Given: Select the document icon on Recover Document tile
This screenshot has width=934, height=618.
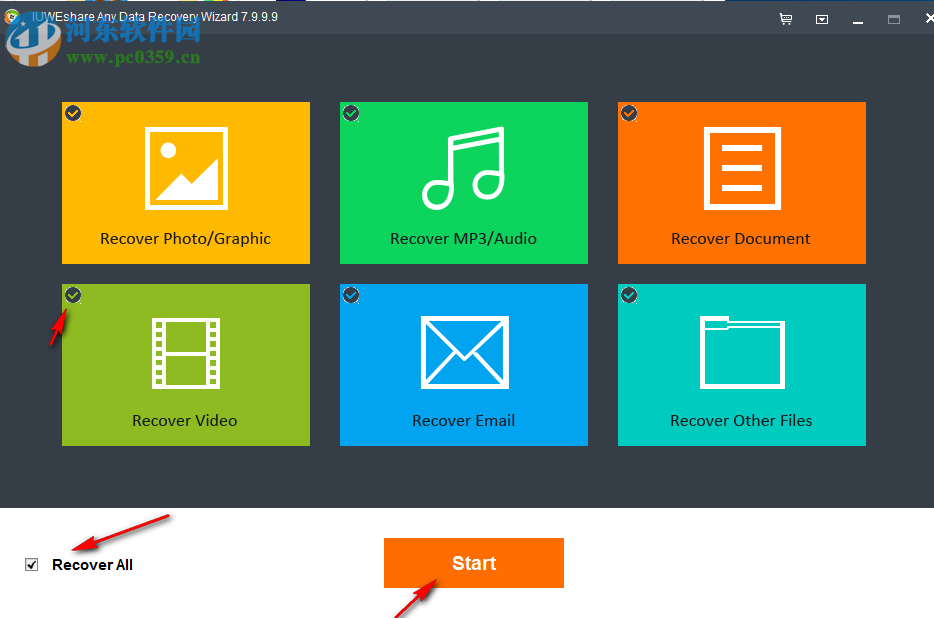Looking at the screenshot, I should (741, 168).
